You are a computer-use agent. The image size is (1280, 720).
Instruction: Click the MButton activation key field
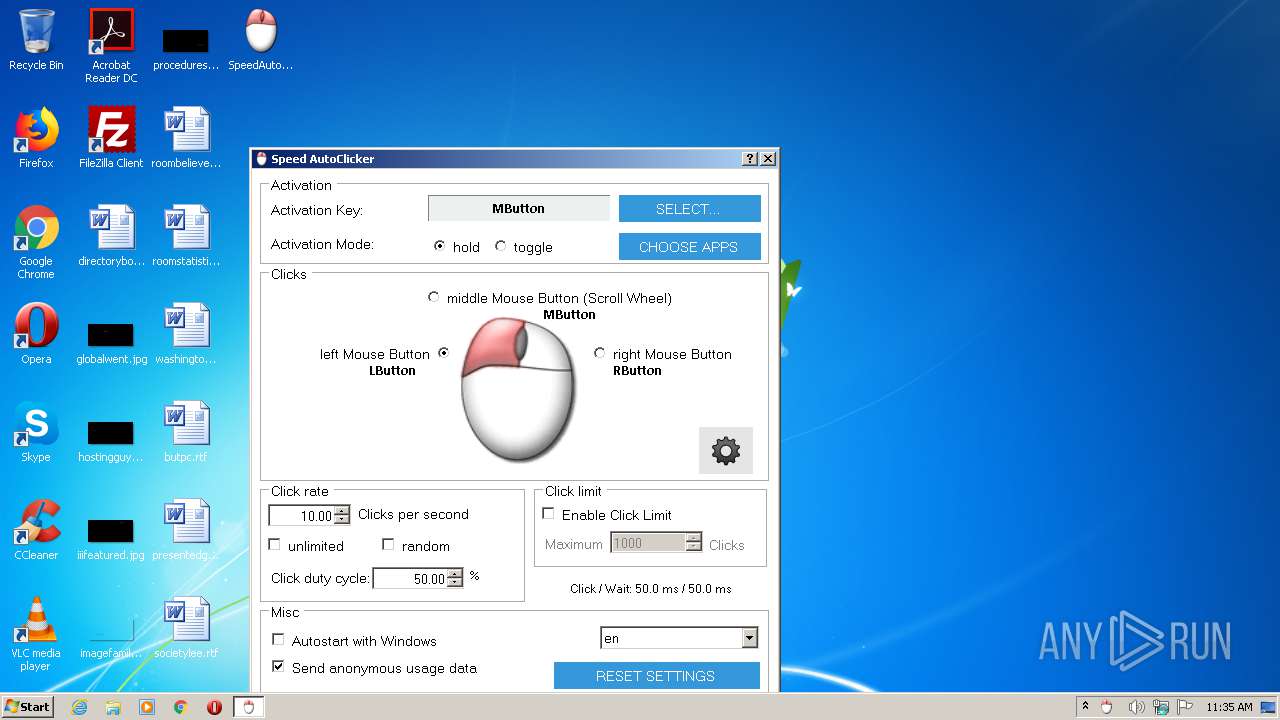click(519, 209)
